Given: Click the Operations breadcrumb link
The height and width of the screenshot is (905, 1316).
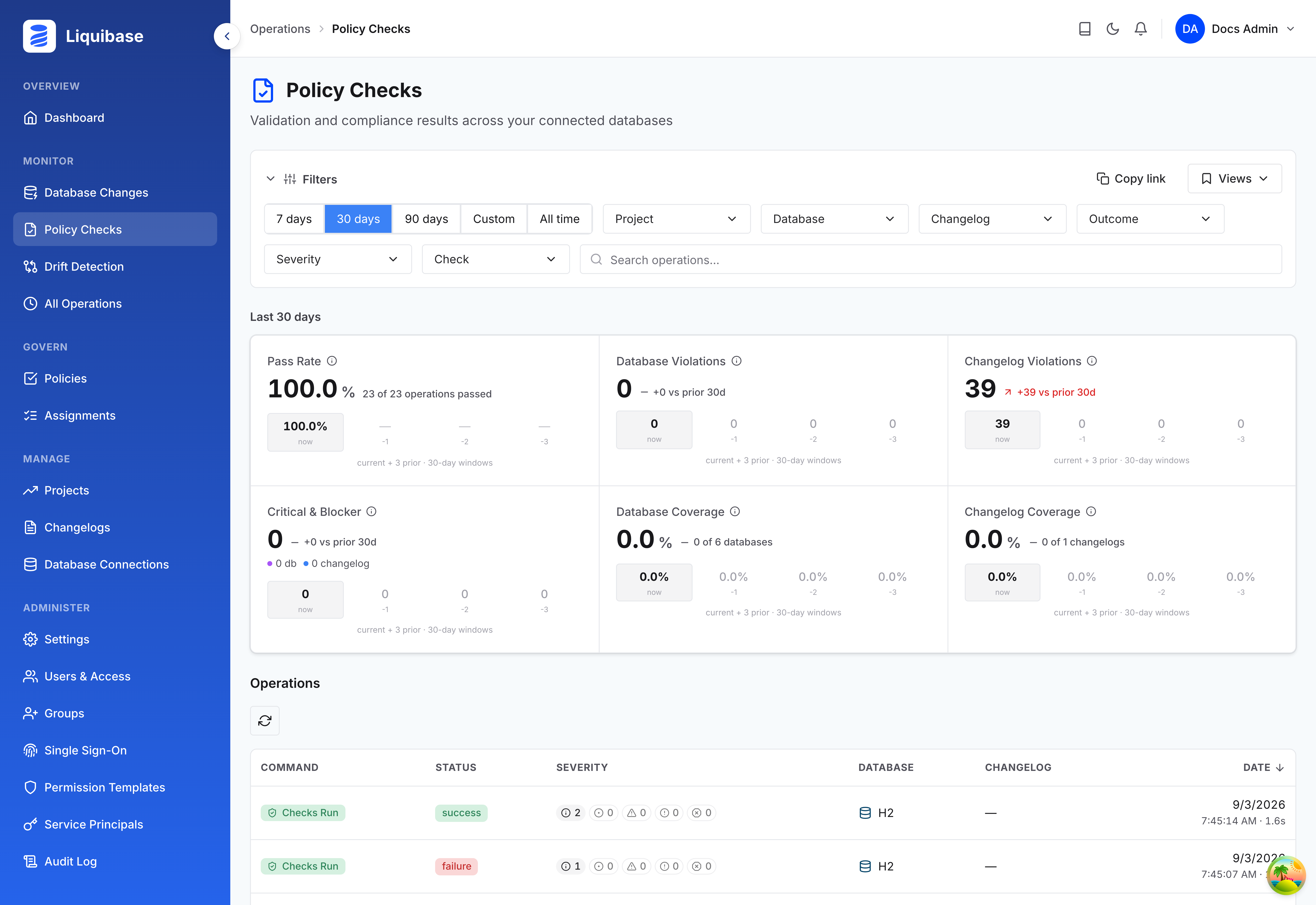Looking at the screenshot, I should click(280, 29).
